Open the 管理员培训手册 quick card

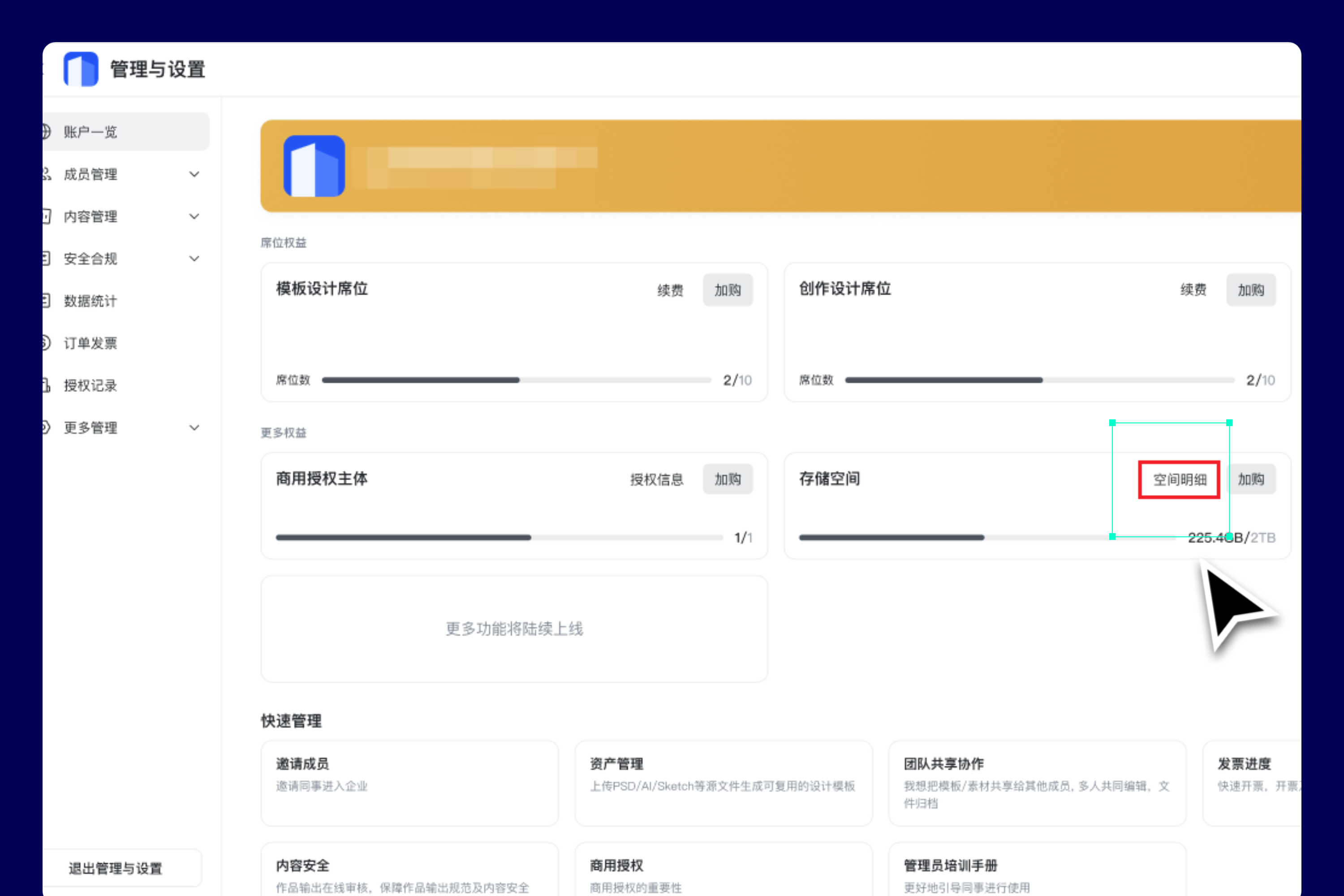1037,869
